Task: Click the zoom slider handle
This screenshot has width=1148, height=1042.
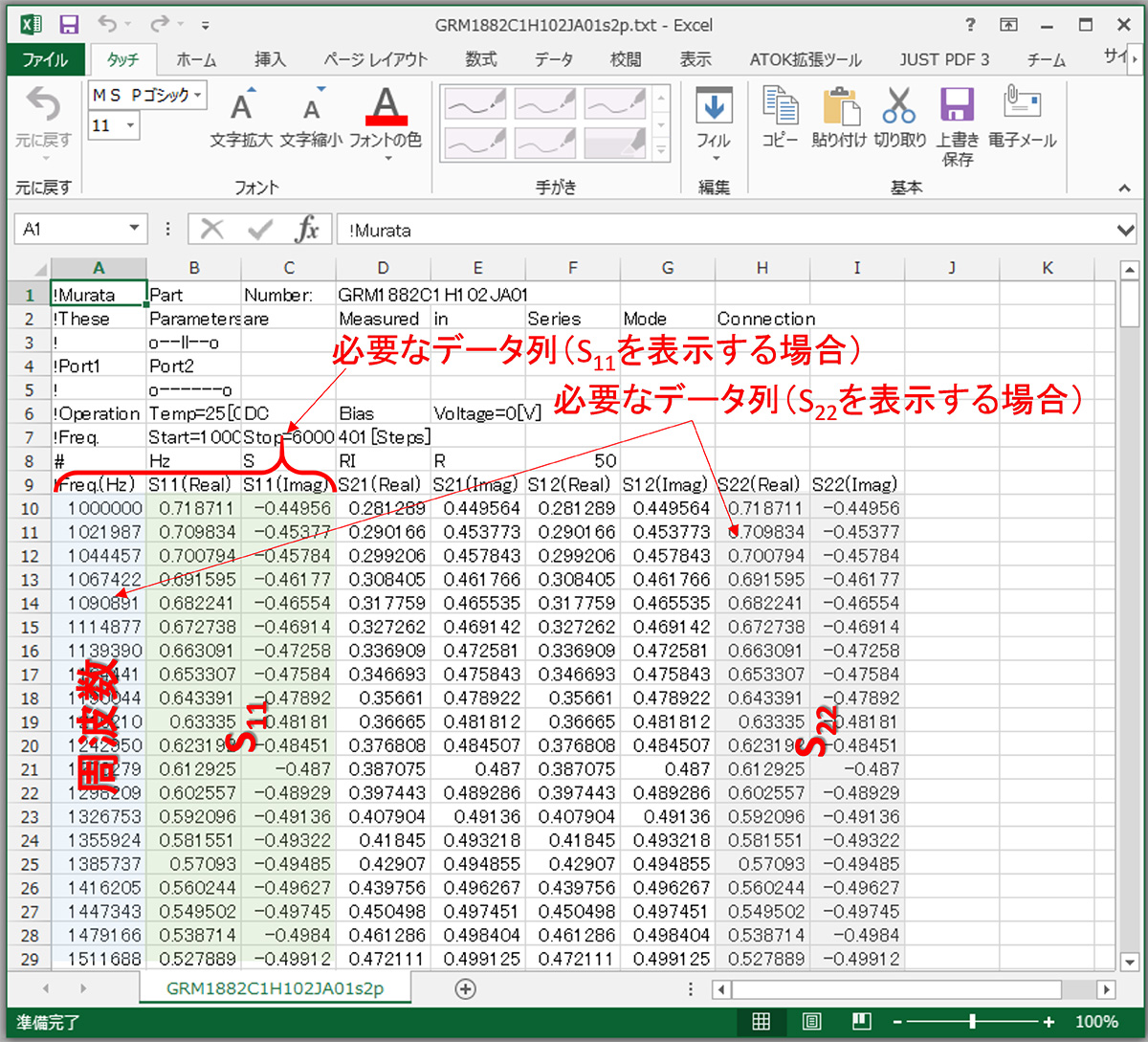Action: tap(973, 1022)
